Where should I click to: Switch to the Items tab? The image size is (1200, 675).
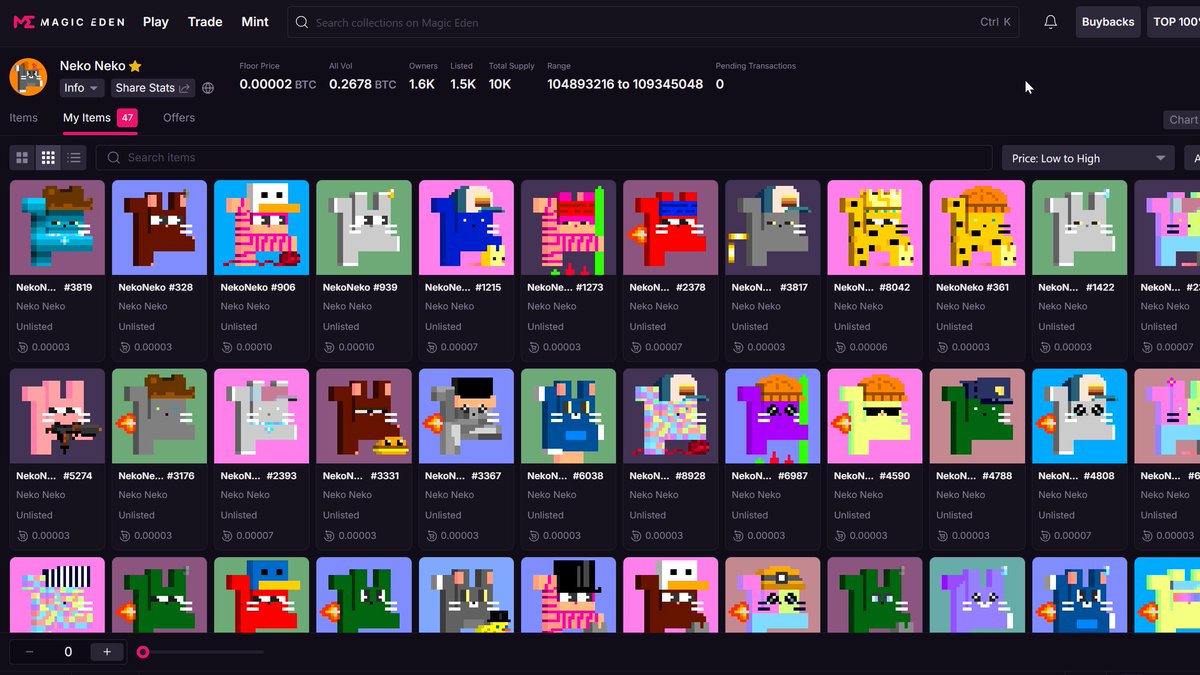tap(24, 118)
